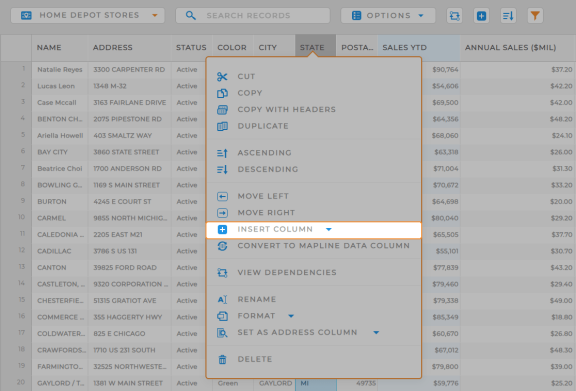Choose Rename from the context menu
This screenshot has width=576, height=391.
pyautogui.click(x=257, y=299)
